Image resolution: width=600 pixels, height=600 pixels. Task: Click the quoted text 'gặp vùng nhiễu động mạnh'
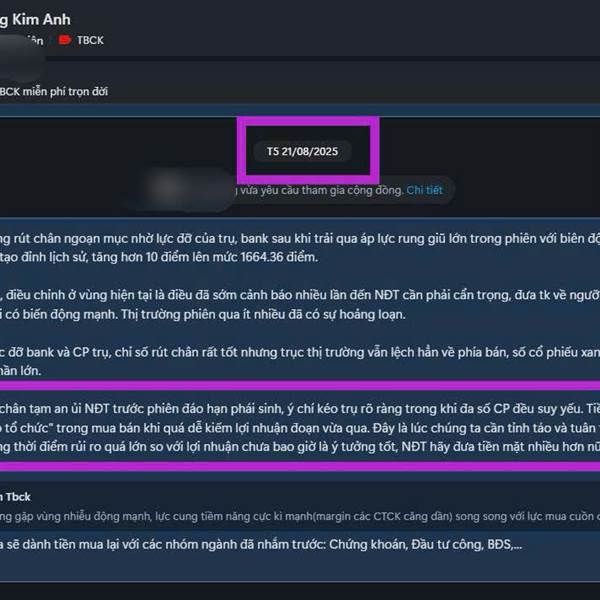[x=300, y=517]
